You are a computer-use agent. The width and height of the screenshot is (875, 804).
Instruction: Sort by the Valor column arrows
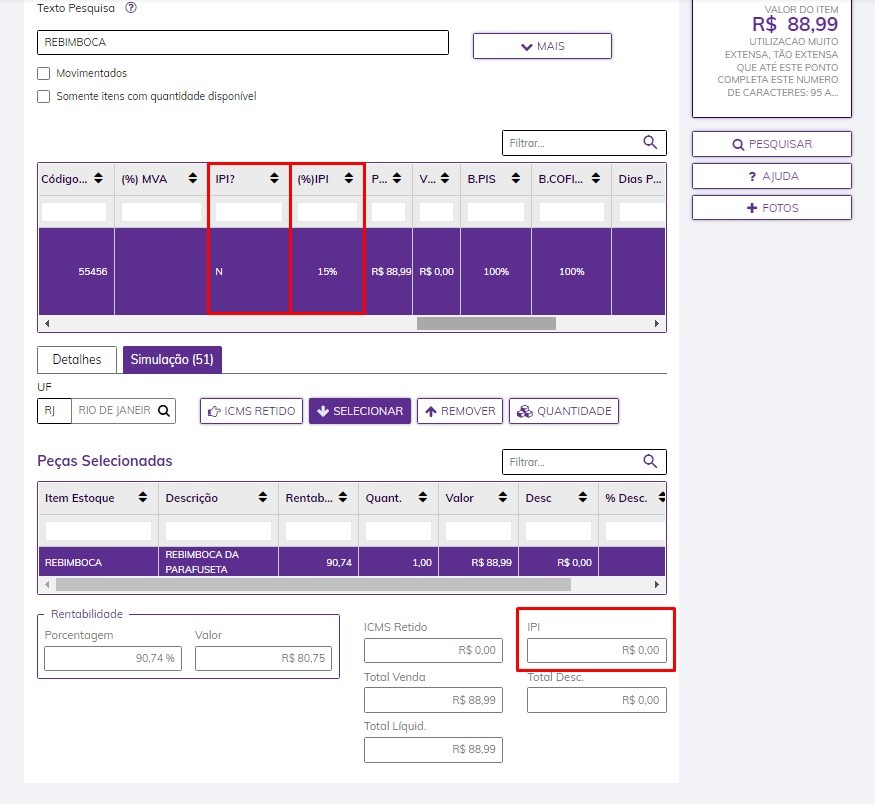(503, 497)
